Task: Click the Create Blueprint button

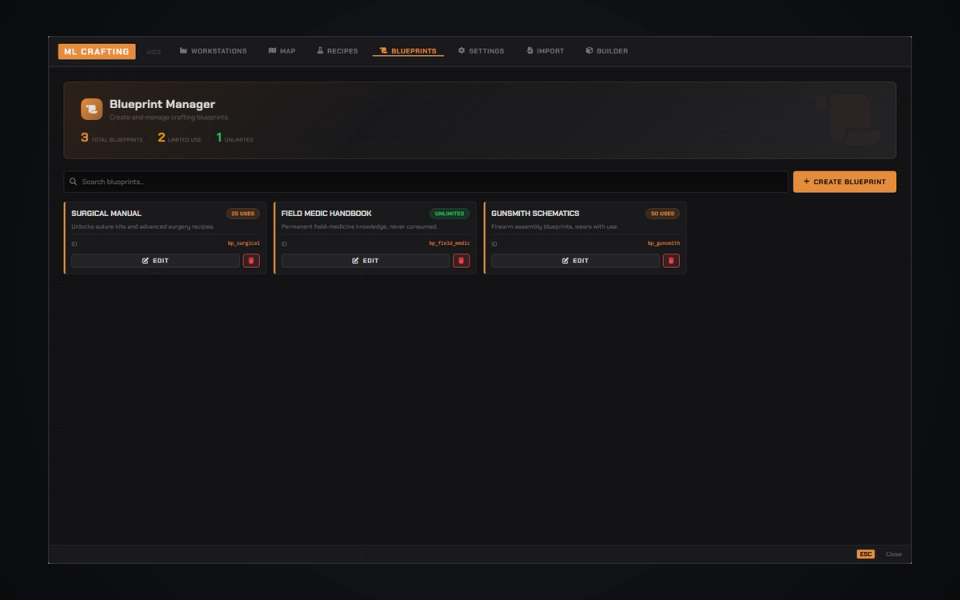Action: (844, 182)
